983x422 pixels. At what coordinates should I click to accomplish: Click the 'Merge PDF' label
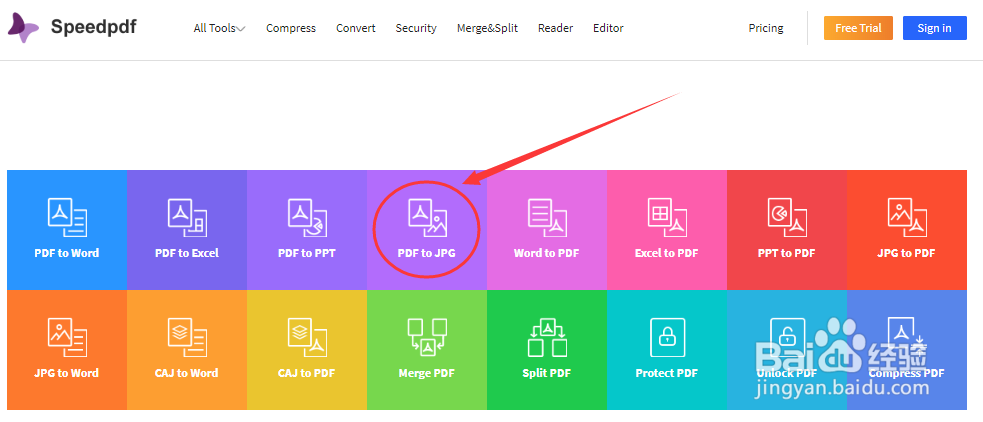coord(426,373)
